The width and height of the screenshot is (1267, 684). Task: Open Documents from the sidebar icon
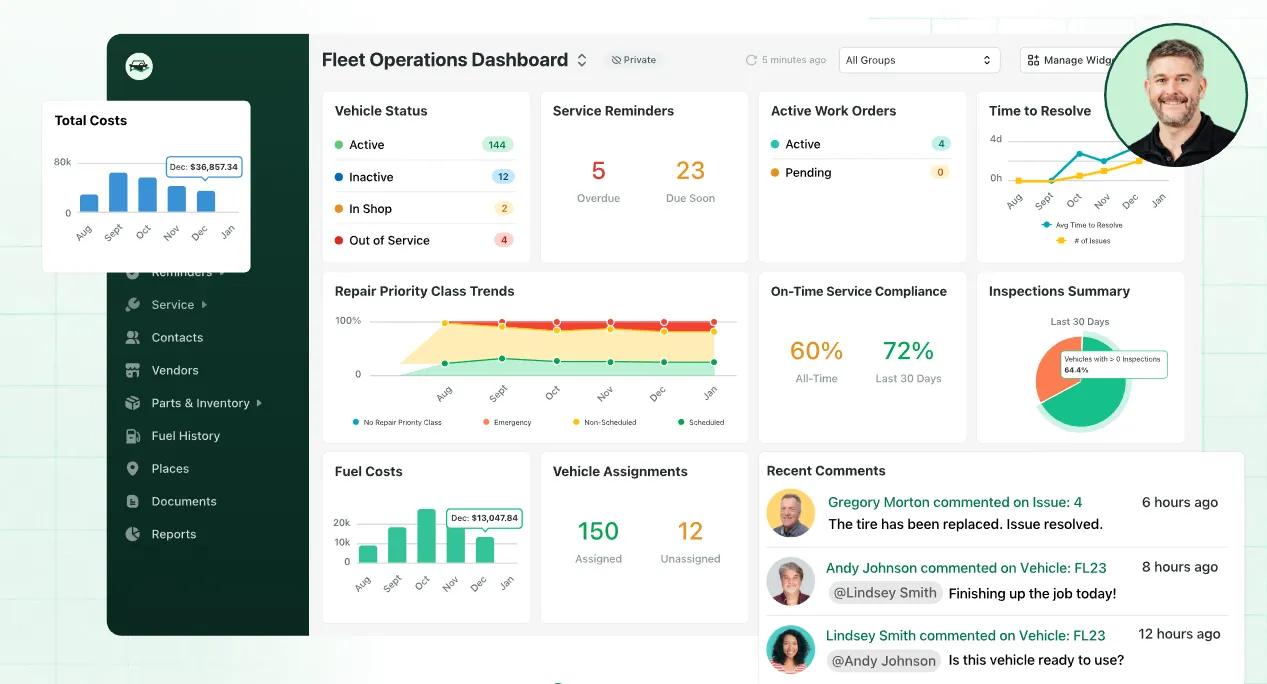pos(133,501)
